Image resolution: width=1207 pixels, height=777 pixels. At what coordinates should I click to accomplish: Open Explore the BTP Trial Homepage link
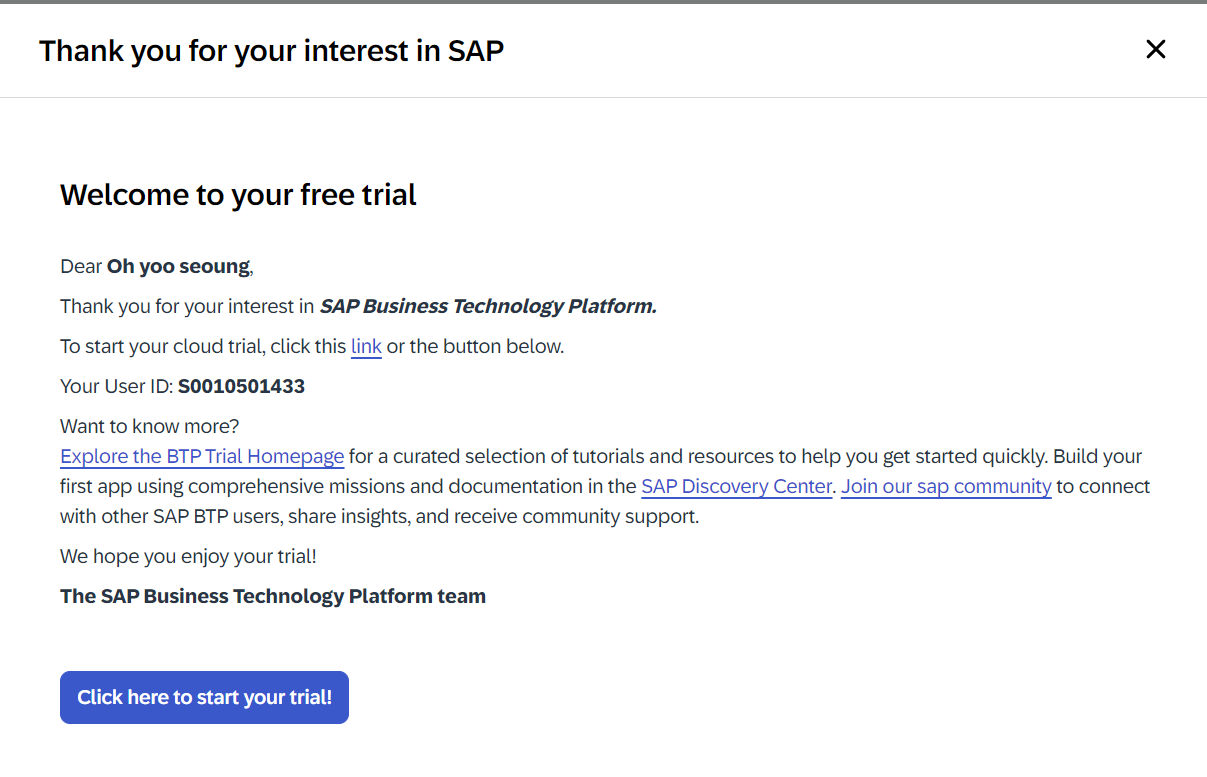click(202, 457)
